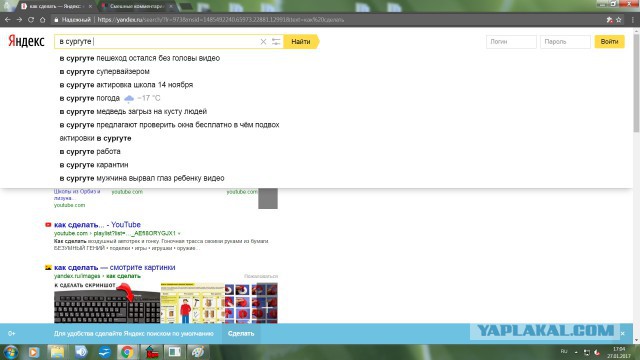Reload the page with the refresh icon
The image size is (640, 360).
[x=31, y=20]
